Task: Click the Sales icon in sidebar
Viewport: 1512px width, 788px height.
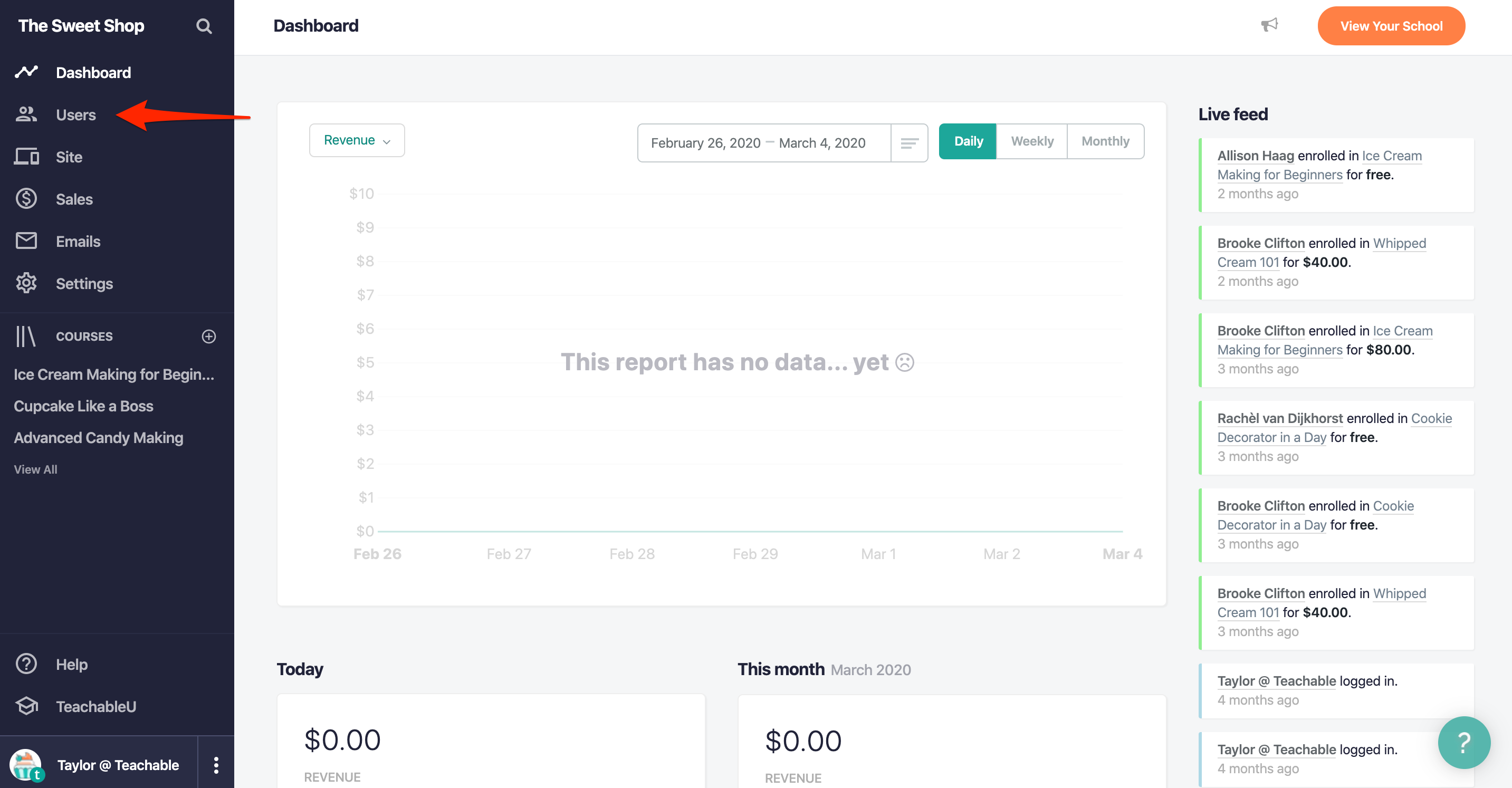Action: [27, 199]
